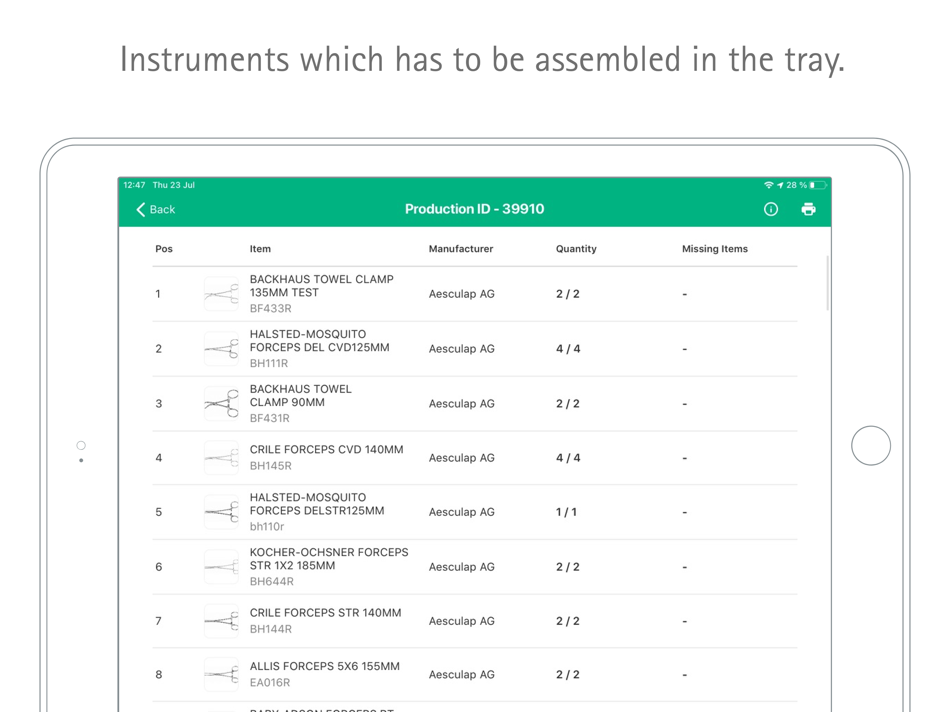The image size is (950, 712).
Task: Tap Aesculap AG on the first row
Action: 462,293
